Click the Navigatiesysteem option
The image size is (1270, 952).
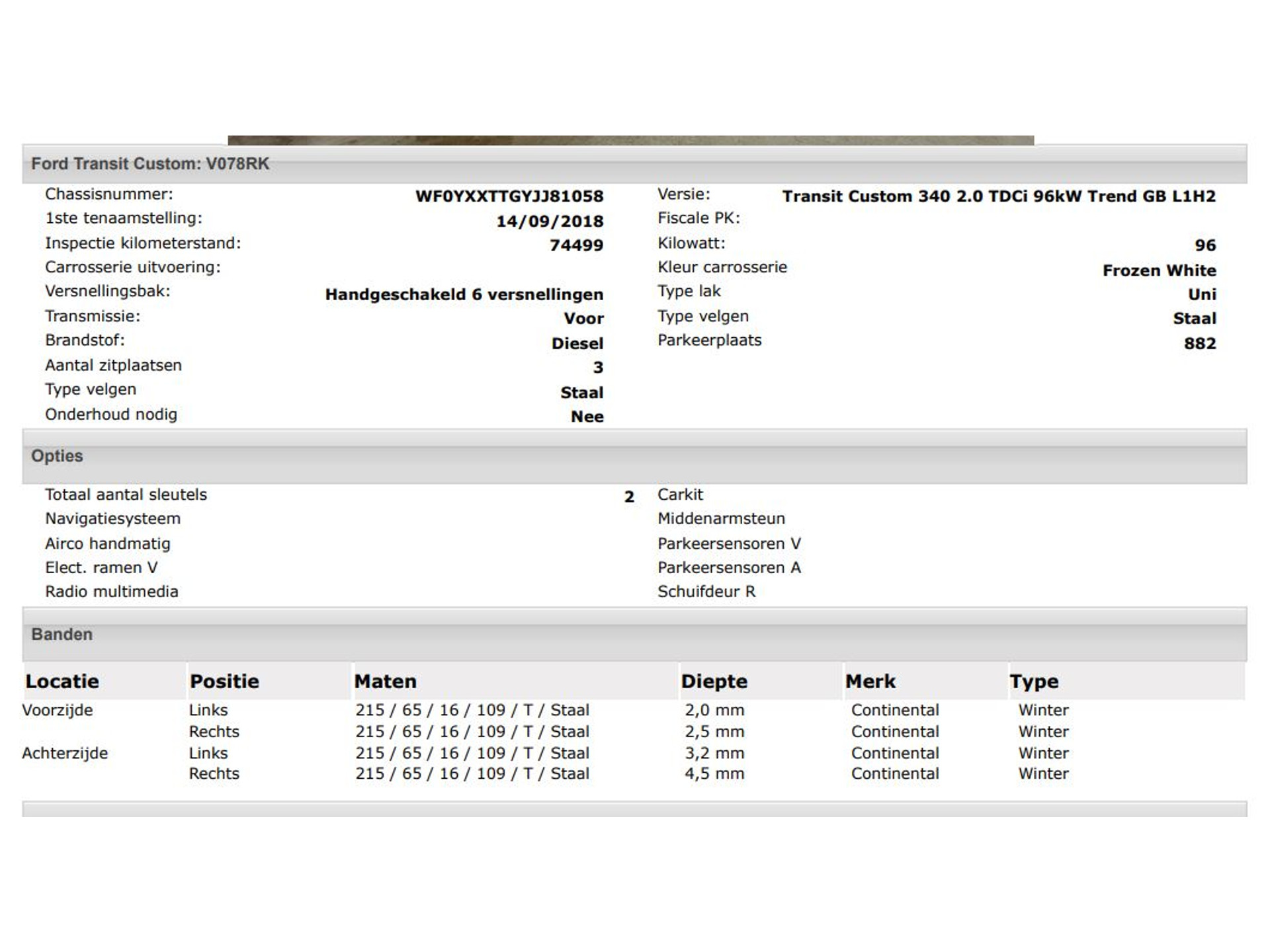[112, 519]
